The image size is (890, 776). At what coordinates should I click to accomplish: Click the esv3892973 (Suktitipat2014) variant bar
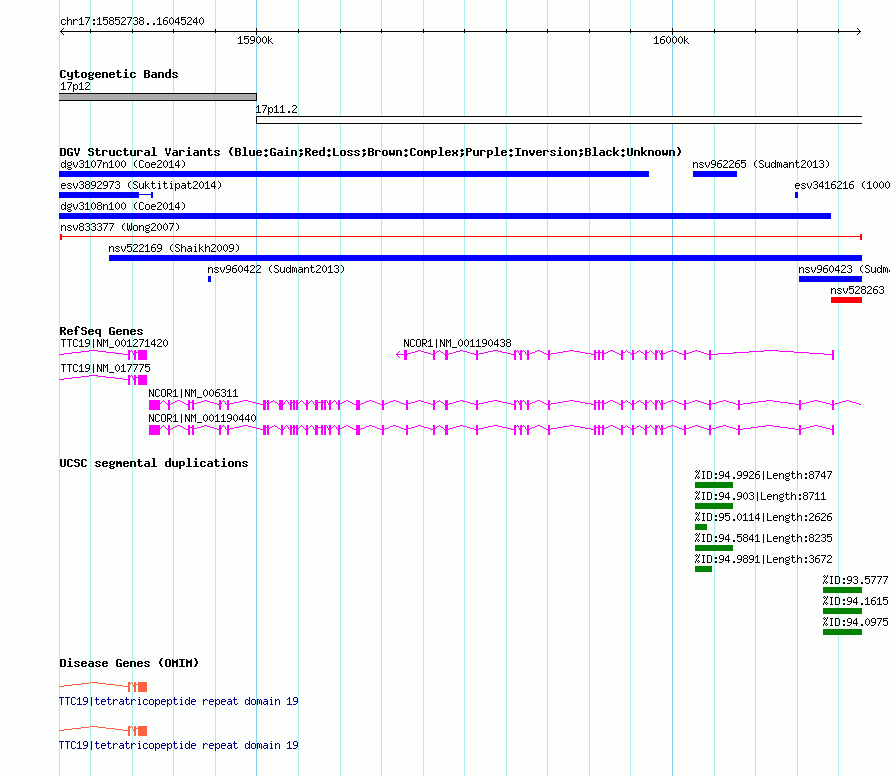[x=106, y=195]
